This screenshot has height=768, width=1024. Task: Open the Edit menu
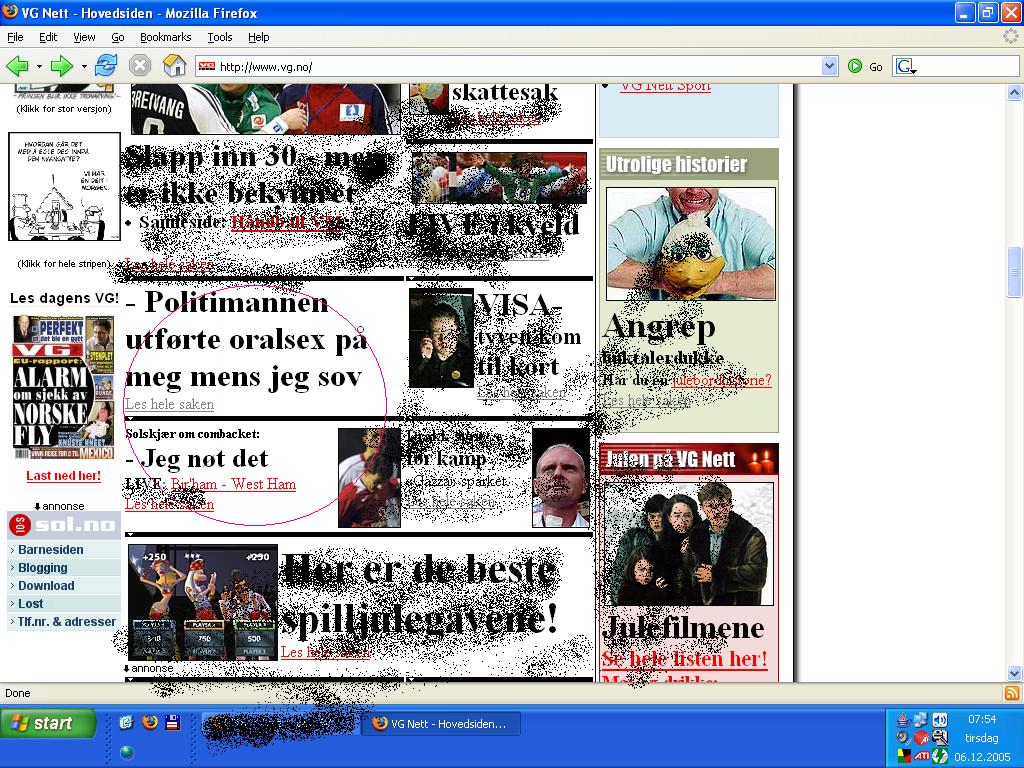[x=48, y=37]
